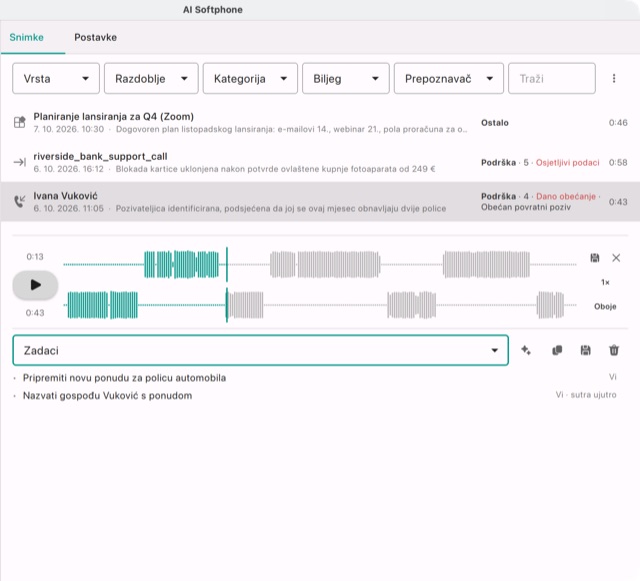The width and height of the screenshot is (640, 581).
Task: Open the Vrsta filter dropdown
Action: tap(56, 78)
